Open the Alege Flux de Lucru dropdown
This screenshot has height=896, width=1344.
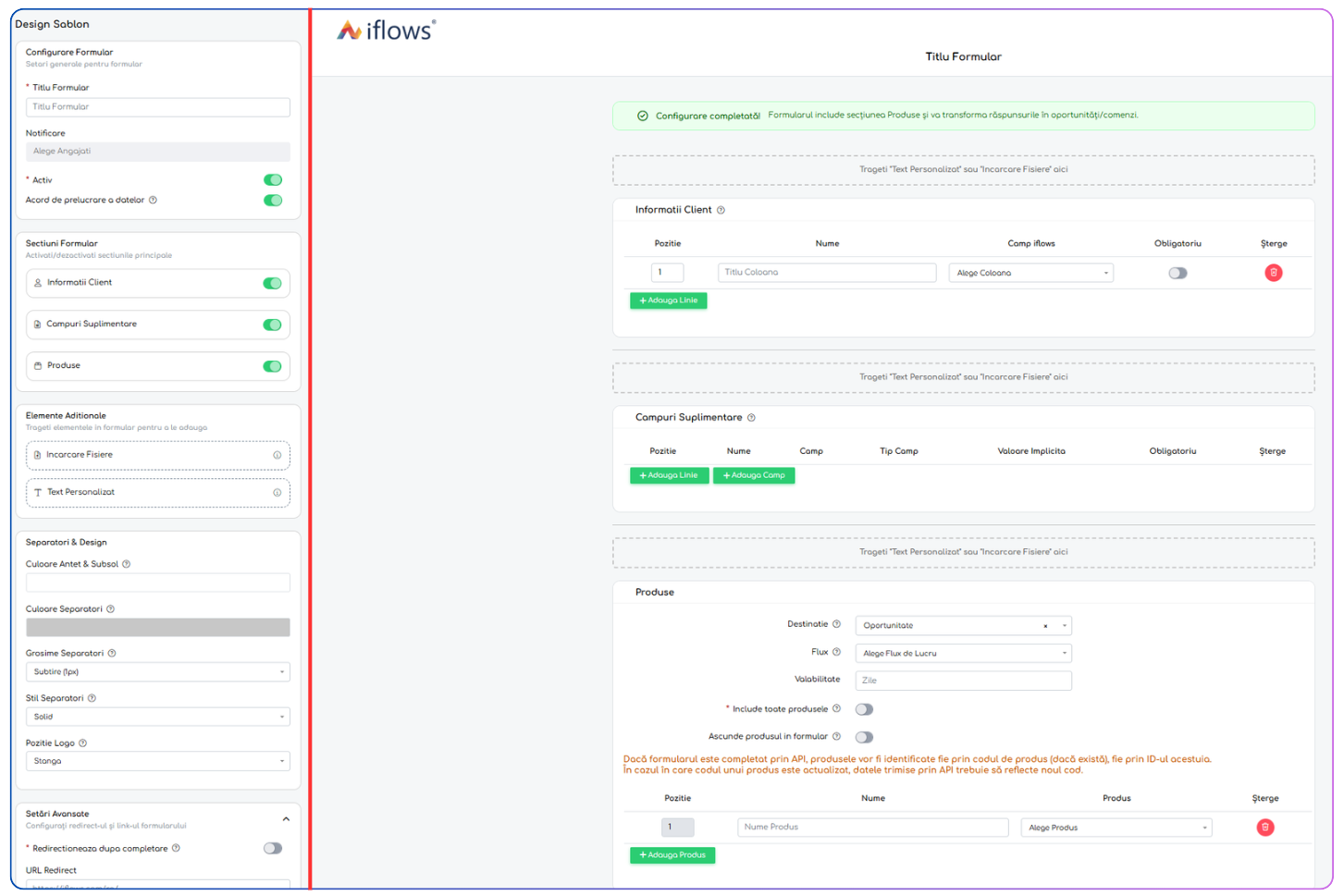point(963,654)
